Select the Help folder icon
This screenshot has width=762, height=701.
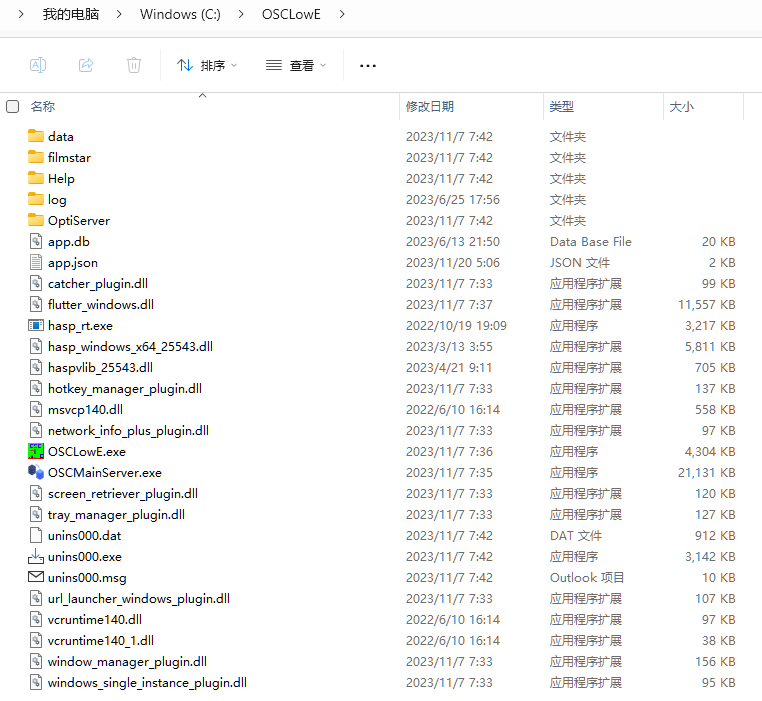(36, 177)
